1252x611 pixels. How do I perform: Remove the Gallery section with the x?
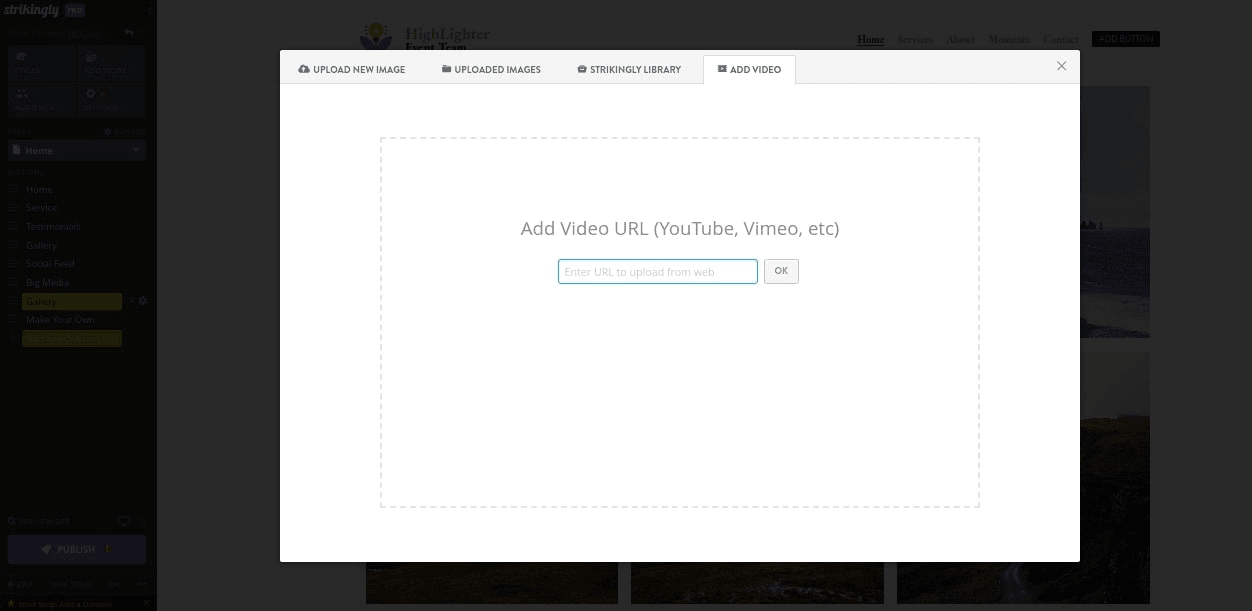132,301
